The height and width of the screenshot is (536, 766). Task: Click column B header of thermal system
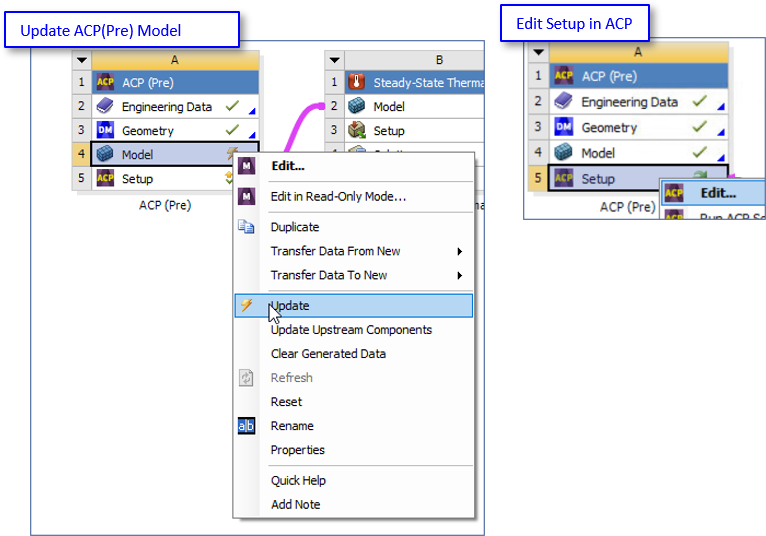click(x=414, y=60)
